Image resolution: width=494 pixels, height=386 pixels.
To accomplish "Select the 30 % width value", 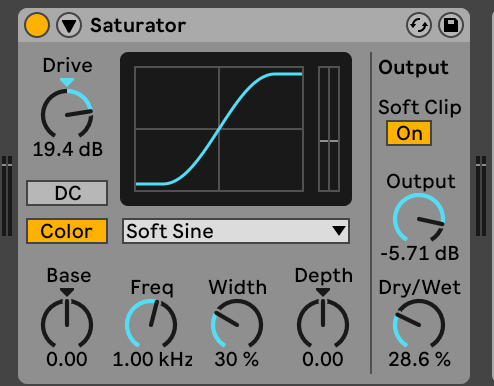I will (x=237, y=359).
